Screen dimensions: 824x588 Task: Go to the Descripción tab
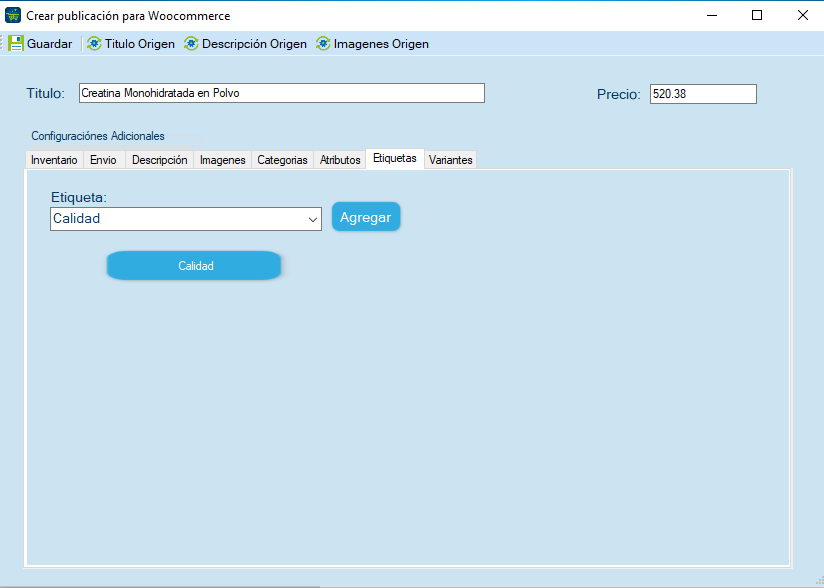coord(159,160)
